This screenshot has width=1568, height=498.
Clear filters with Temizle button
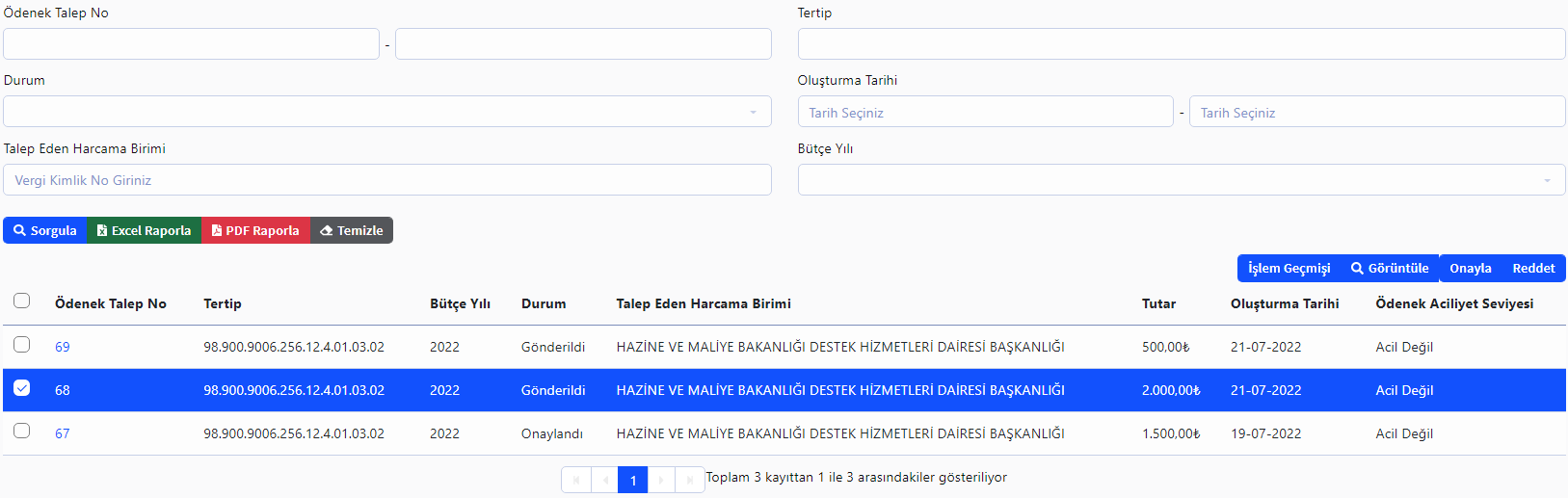click(x=352, y=230)
